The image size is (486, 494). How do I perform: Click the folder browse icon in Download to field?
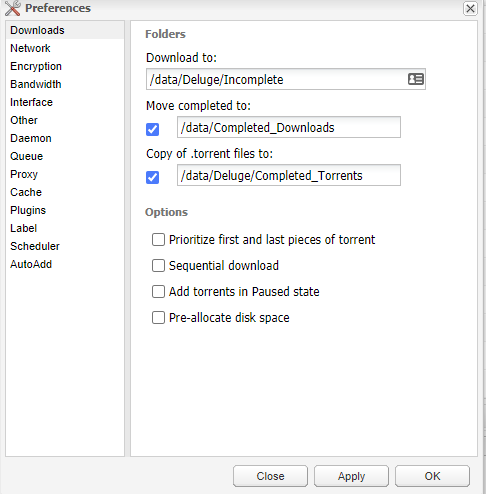[x=416, y=79]
